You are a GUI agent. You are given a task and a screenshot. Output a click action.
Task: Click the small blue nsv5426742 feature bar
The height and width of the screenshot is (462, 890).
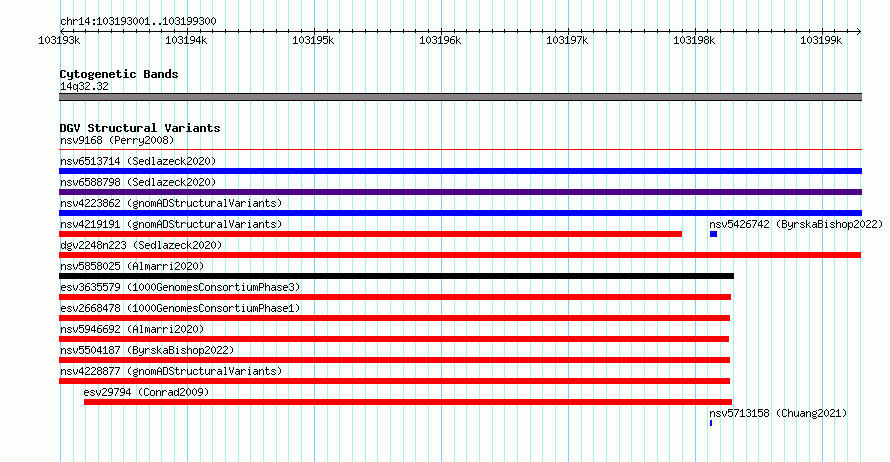(x=713, y=234)
